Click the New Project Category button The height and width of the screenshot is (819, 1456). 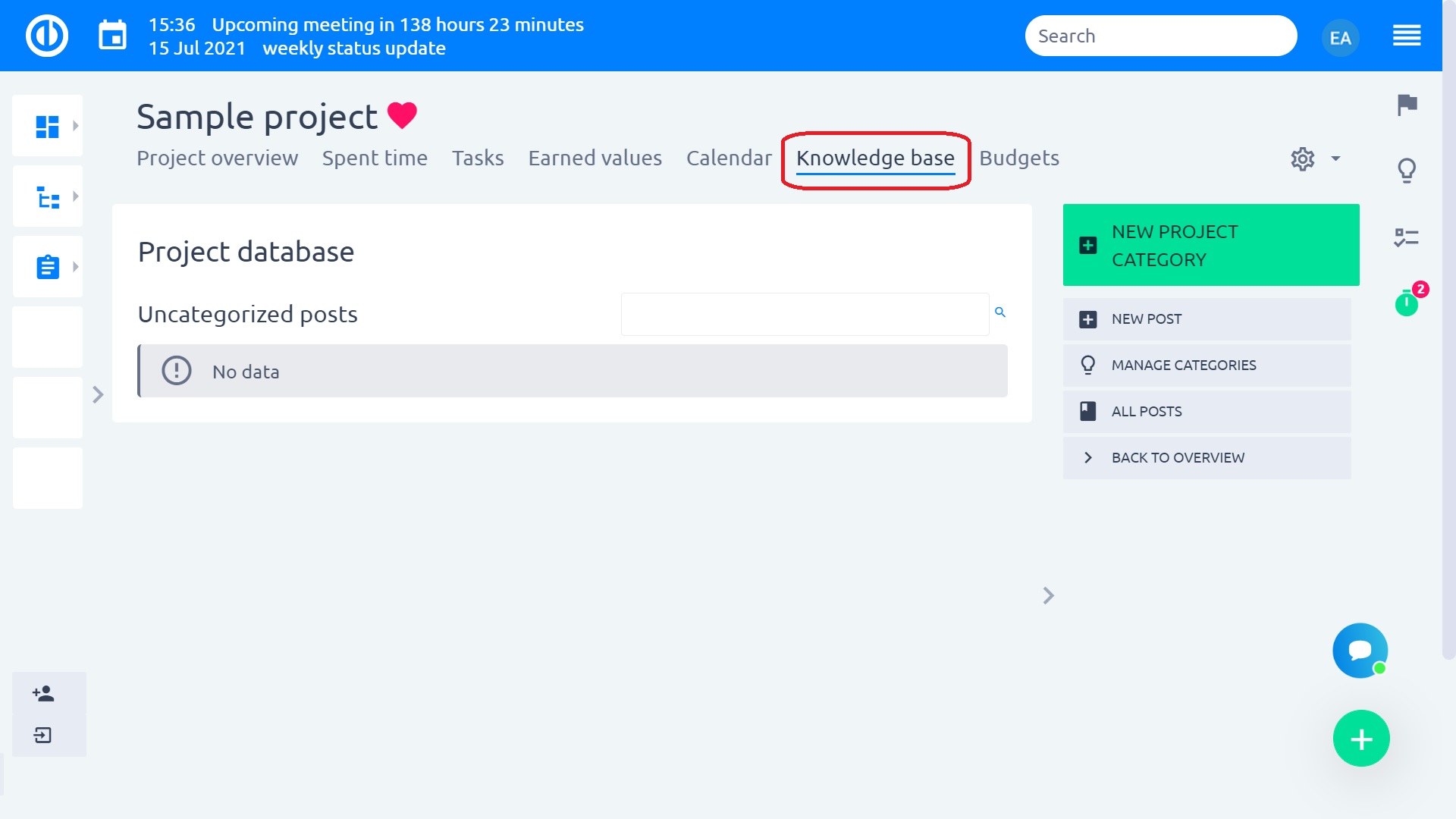[x=1210, y=245]
